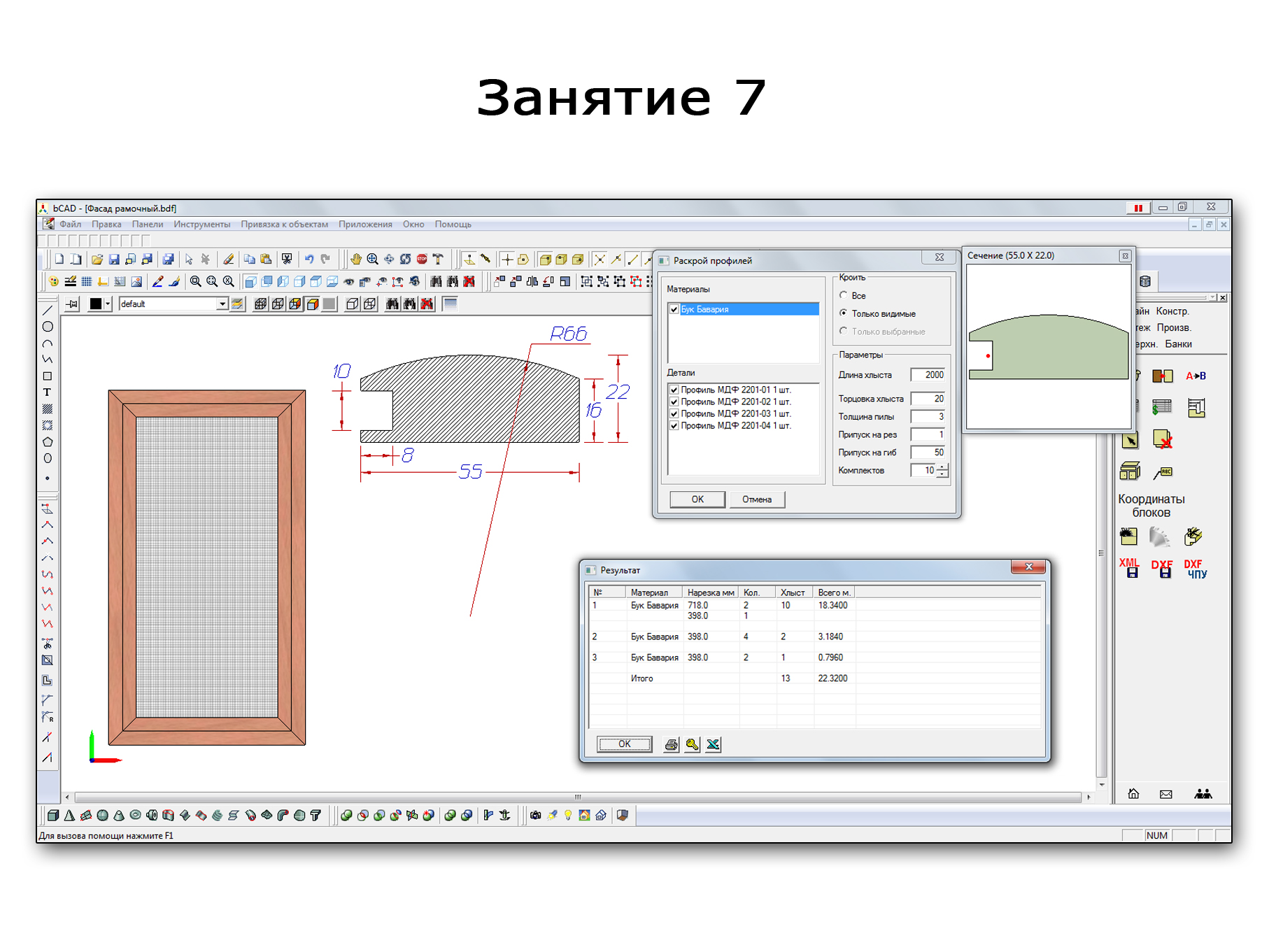Click the XML save icon

[1130, 568]
